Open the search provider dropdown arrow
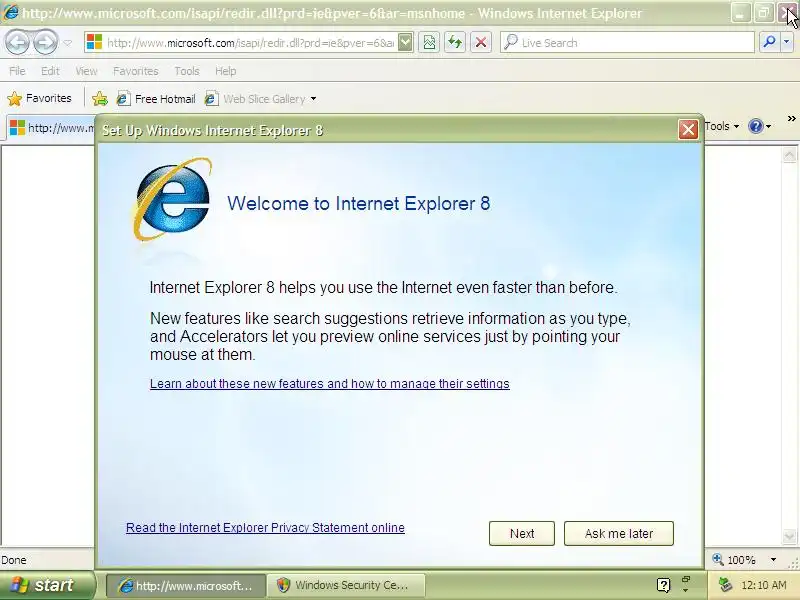The width and height of the screenshot is (800, 600). tap(787, 43)
